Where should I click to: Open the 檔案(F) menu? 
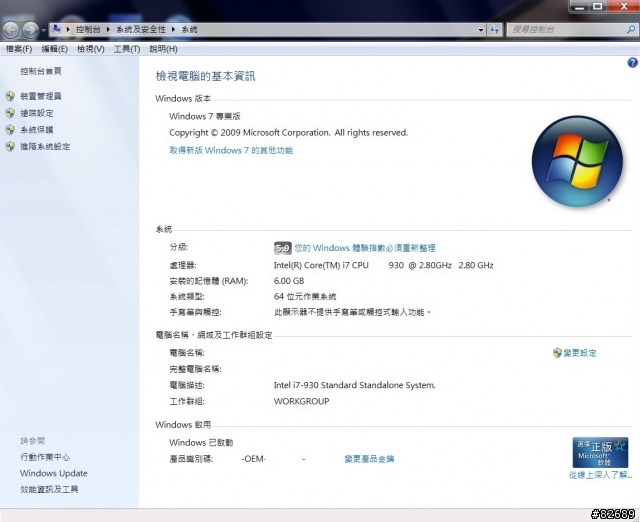19,49
